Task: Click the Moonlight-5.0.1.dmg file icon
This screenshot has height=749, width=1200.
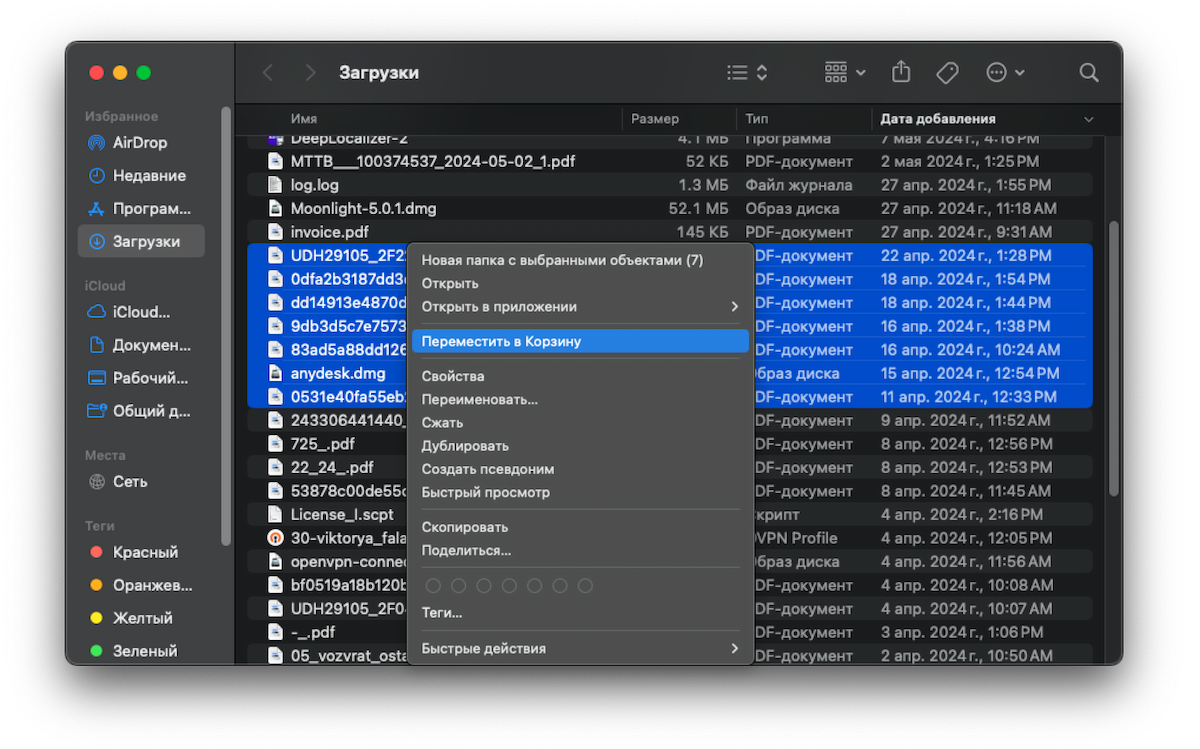Action: 276,209
